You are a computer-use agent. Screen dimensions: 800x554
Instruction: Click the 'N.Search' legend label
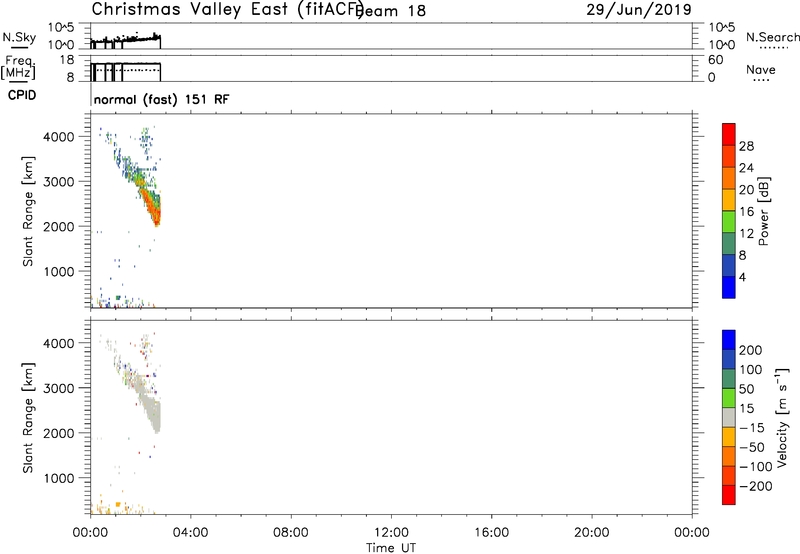[x=772, y=37]
